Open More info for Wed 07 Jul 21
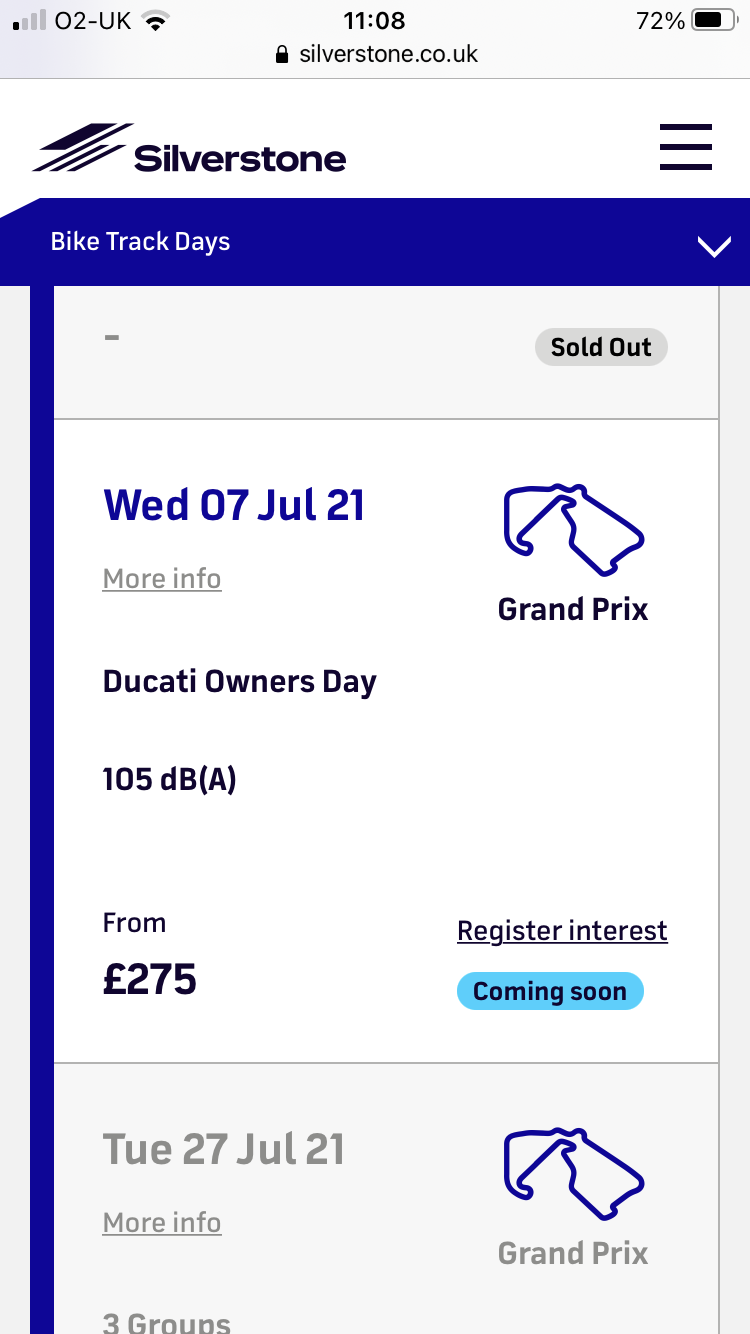750x1334 pixels. 162,579
